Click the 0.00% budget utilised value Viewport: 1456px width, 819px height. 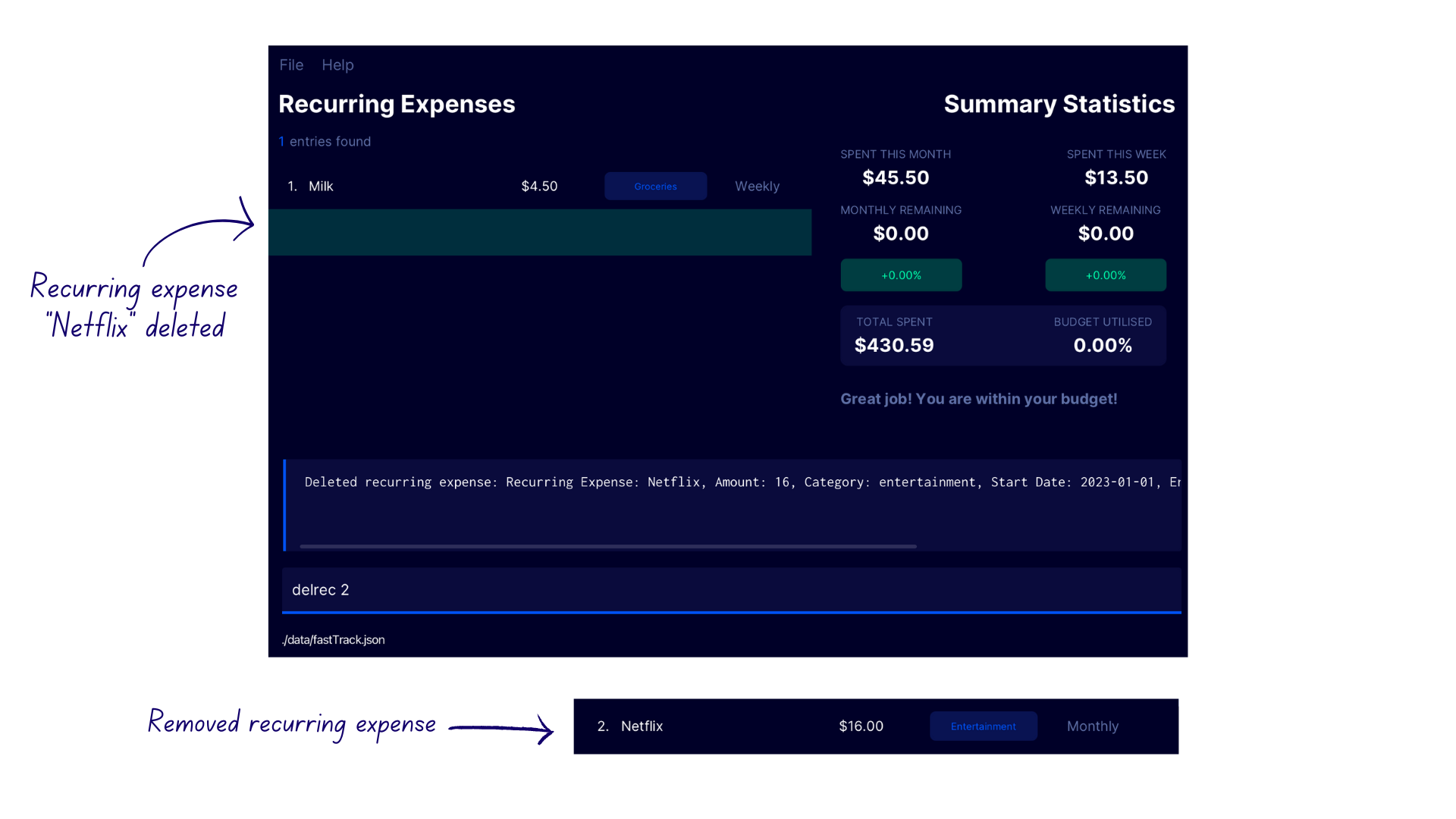(x=1103, y=345)
